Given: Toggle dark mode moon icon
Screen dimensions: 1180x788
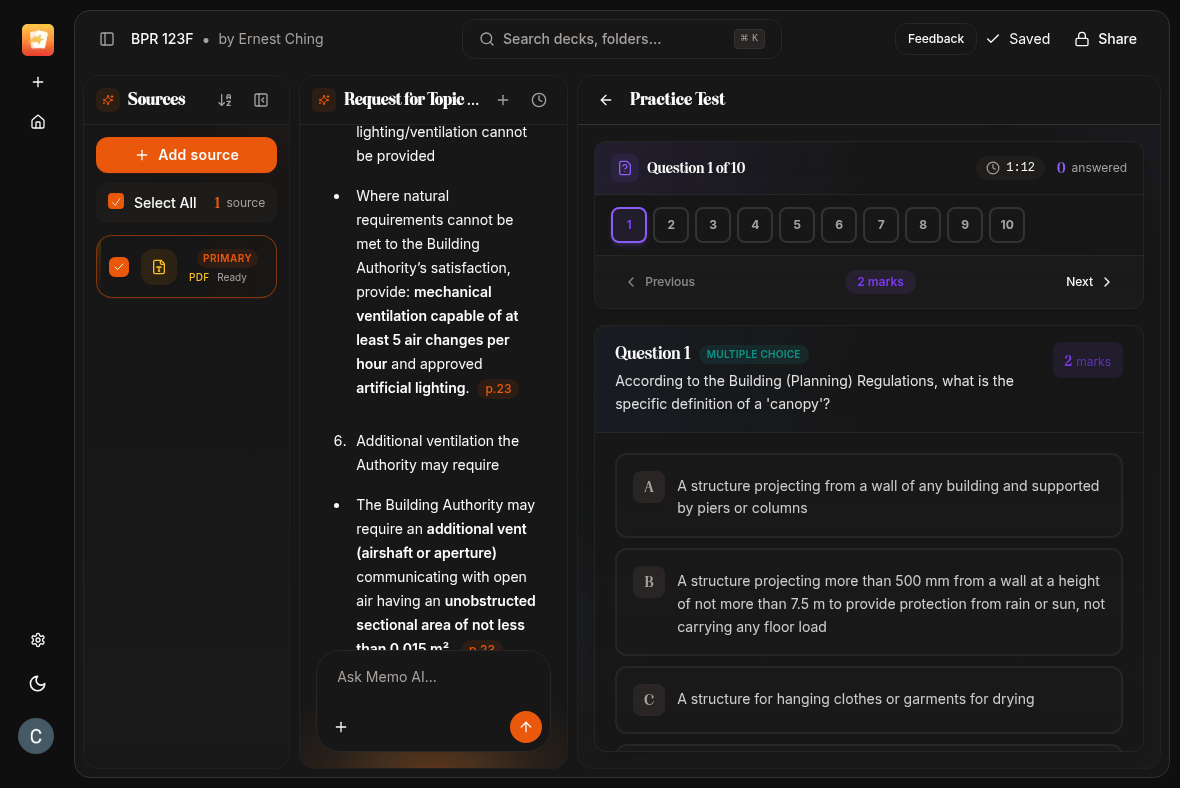Looking at the screenshot, I should tap(38, 684).
